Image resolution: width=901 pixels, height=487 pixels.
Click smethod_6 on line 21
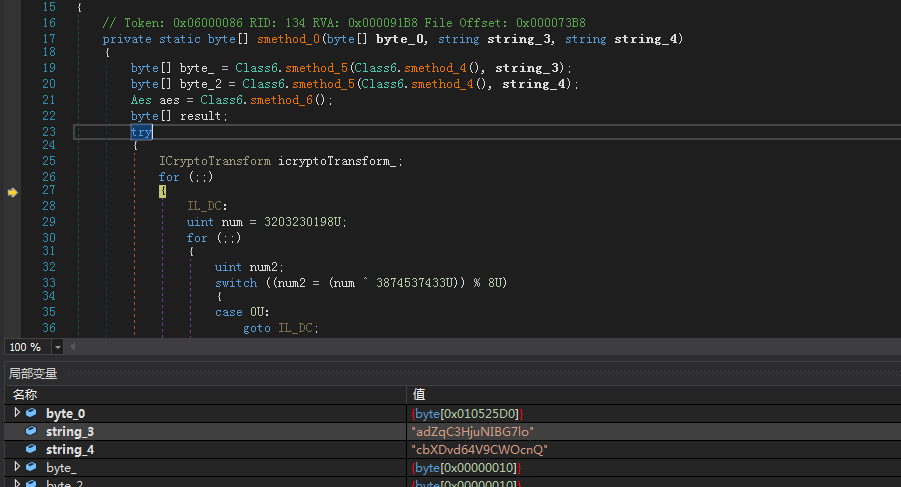pyautogui.click(x=282, y=100)
